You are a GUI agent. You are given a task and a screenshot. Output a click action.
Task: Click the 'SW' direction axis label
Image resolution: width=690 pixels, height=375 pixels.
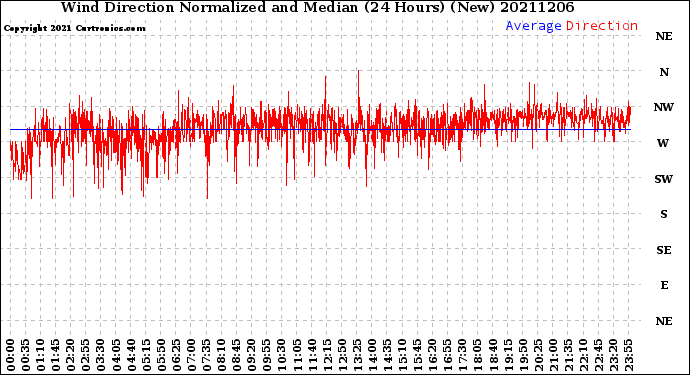(664, 179)
